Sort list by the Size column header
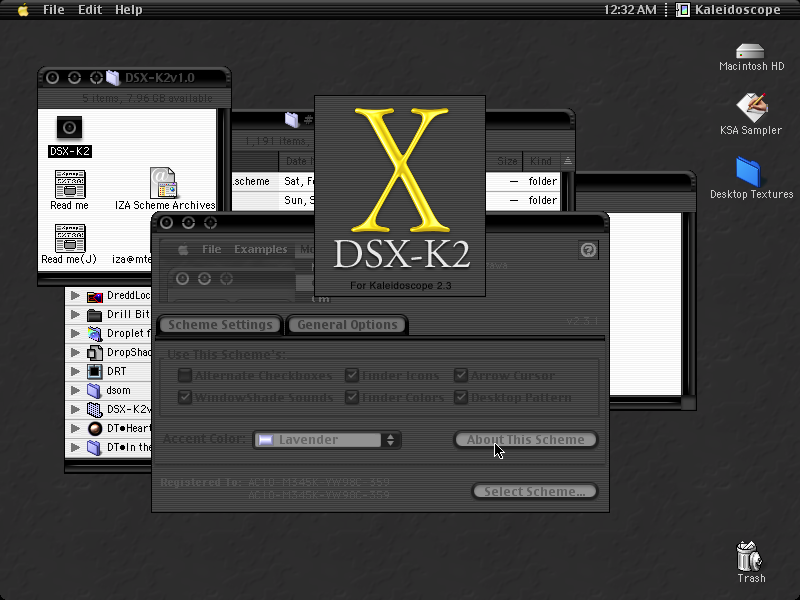Viewport: 800px width, 600px height. pyautogui.click(x=505, y=161)
